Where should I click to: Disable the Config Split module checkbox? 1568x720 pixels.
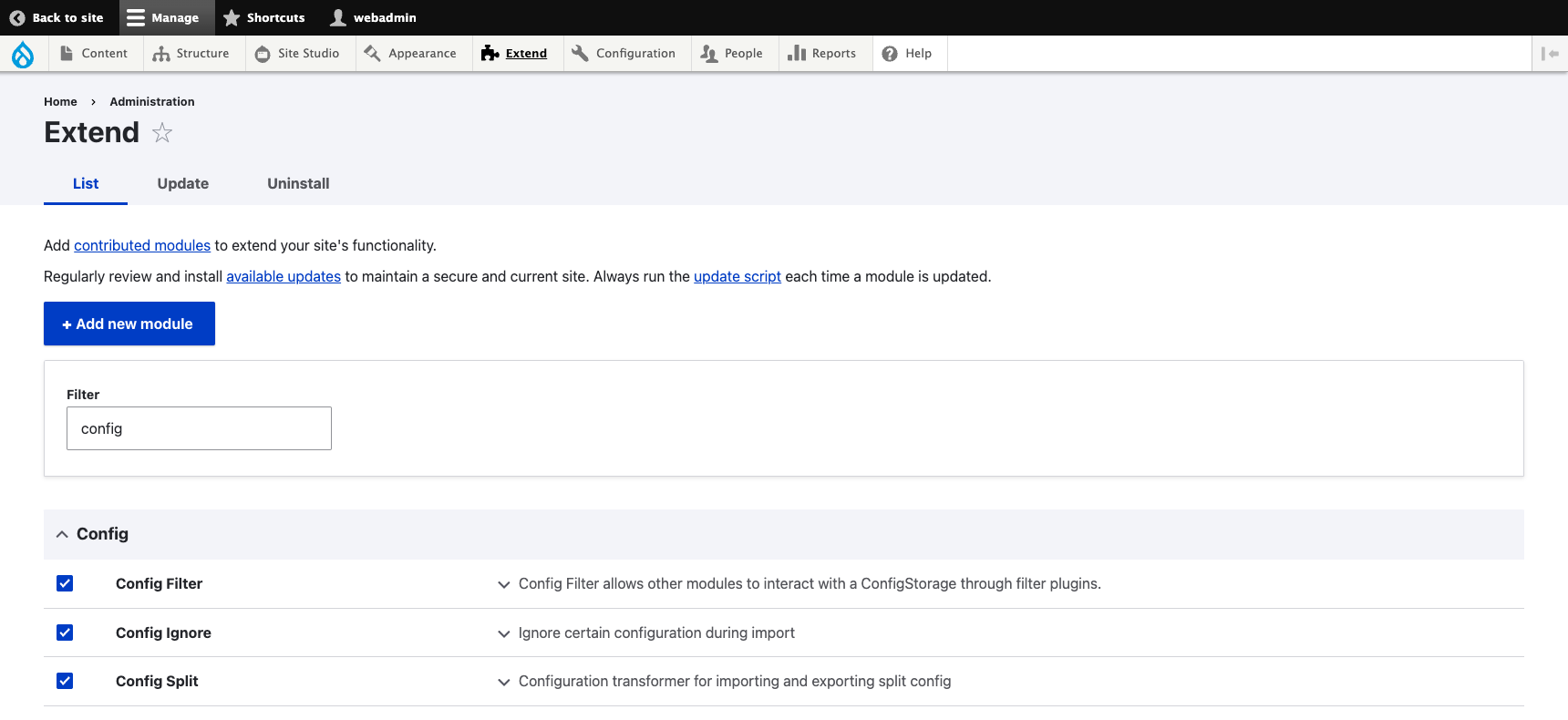65,681
